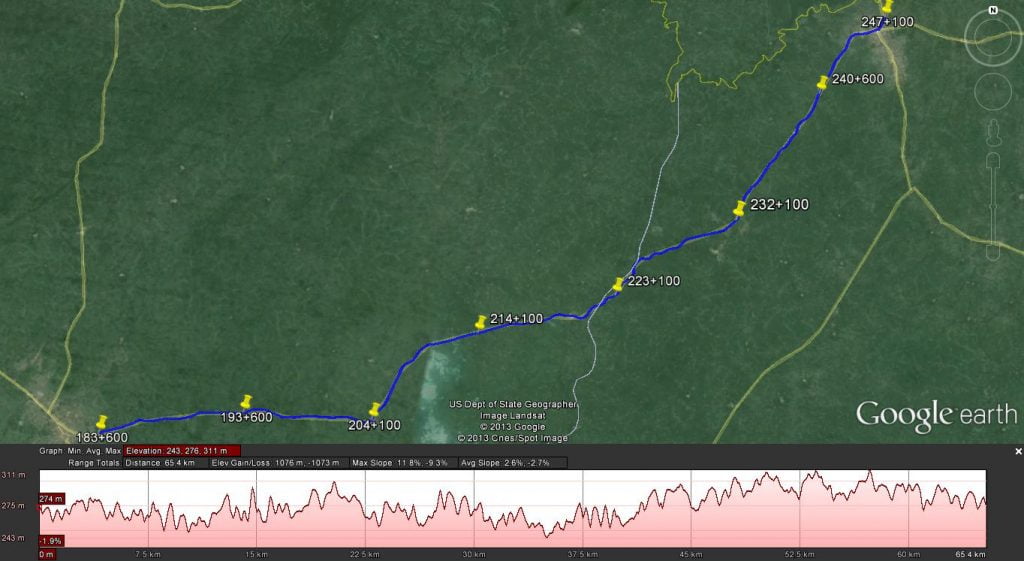Click the Elevation 243, 276, 311 m metric
Viewport: 1024px width, 561px height.
(x=183, y=451)
